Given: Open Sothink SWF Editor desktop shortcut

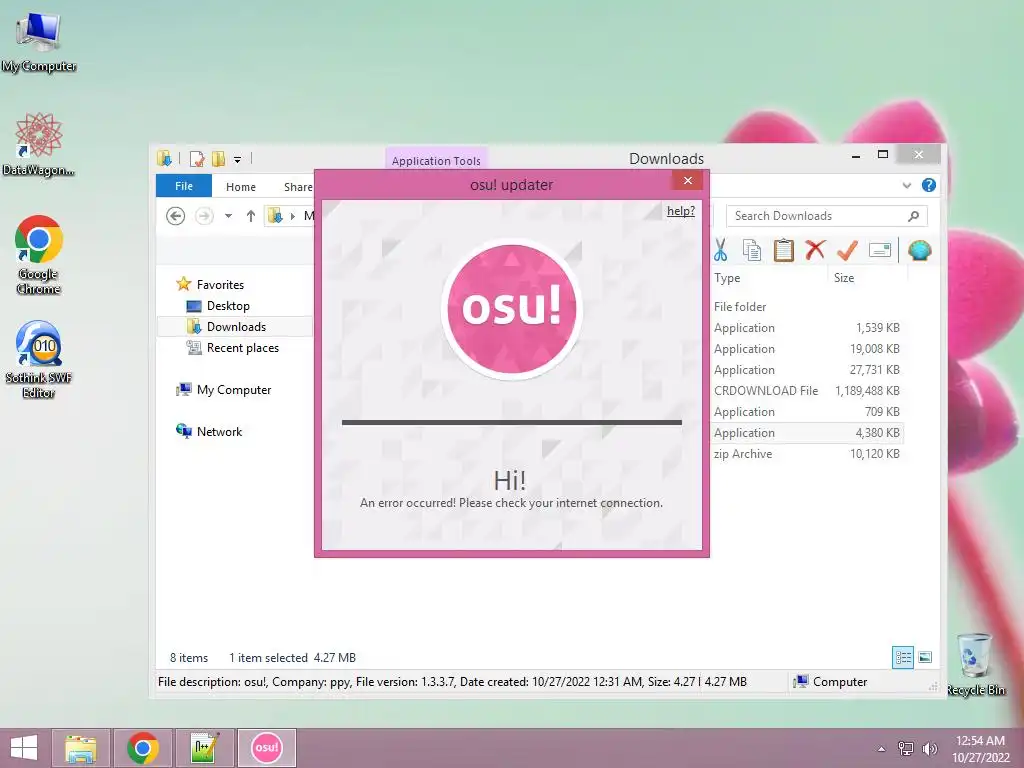Looking at the screenshot, I should 39,360.
